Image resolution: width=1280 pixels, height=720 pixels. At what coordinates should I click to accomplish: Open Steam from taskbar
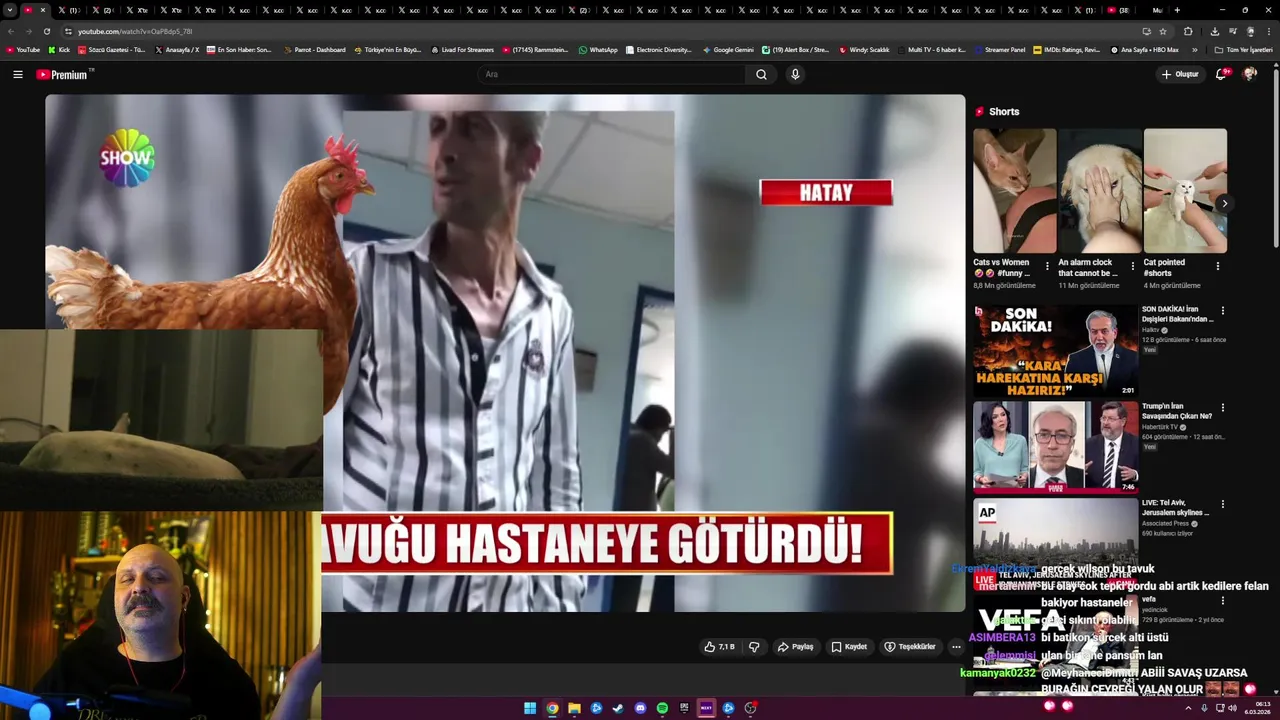618,708
